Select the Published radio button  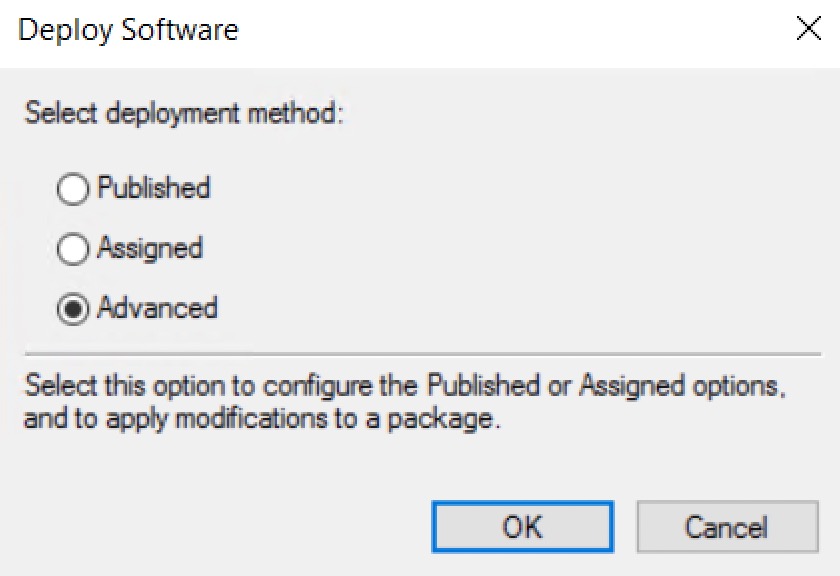(x=73, y=189)
